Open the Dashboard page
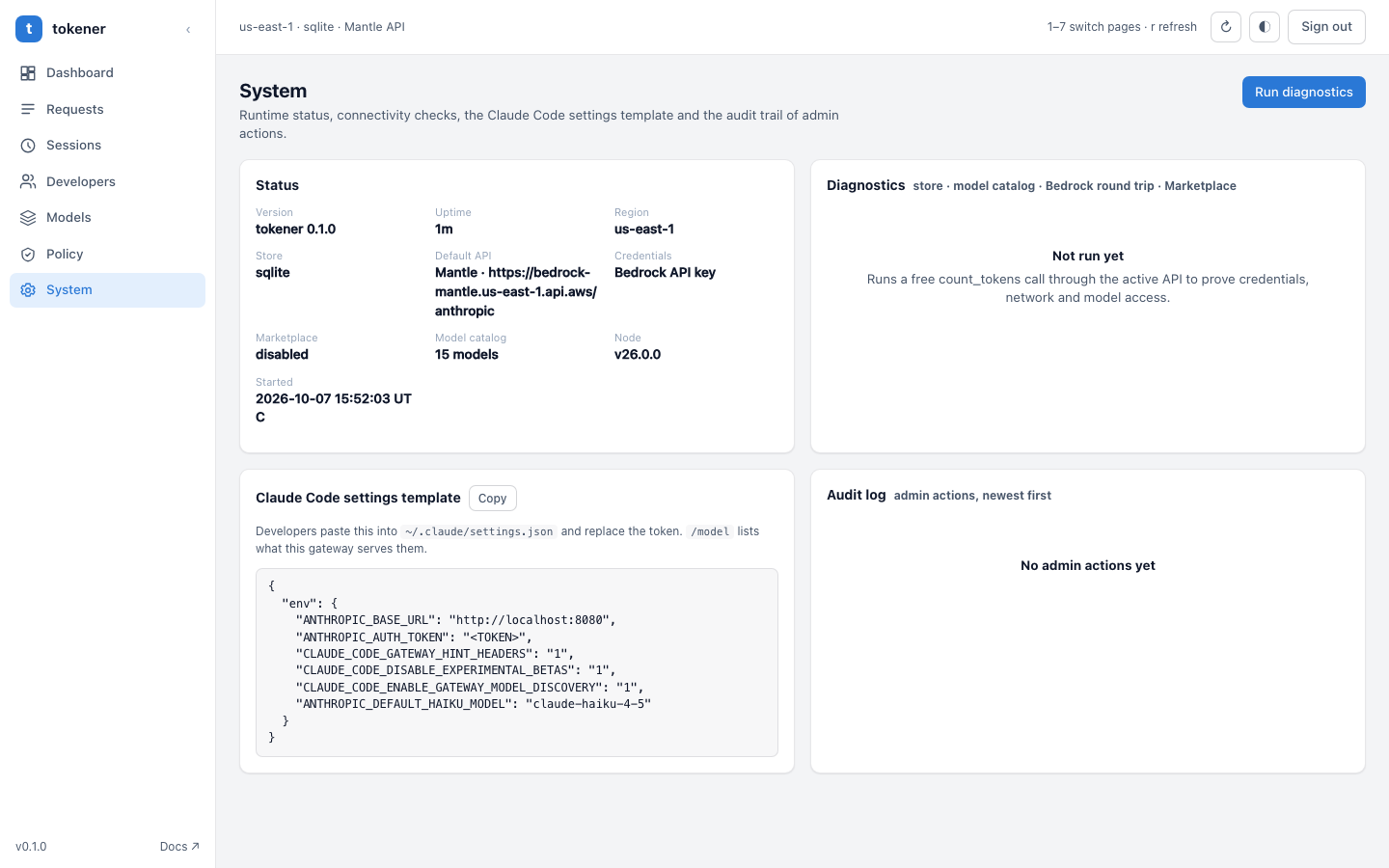 (107, 73)
